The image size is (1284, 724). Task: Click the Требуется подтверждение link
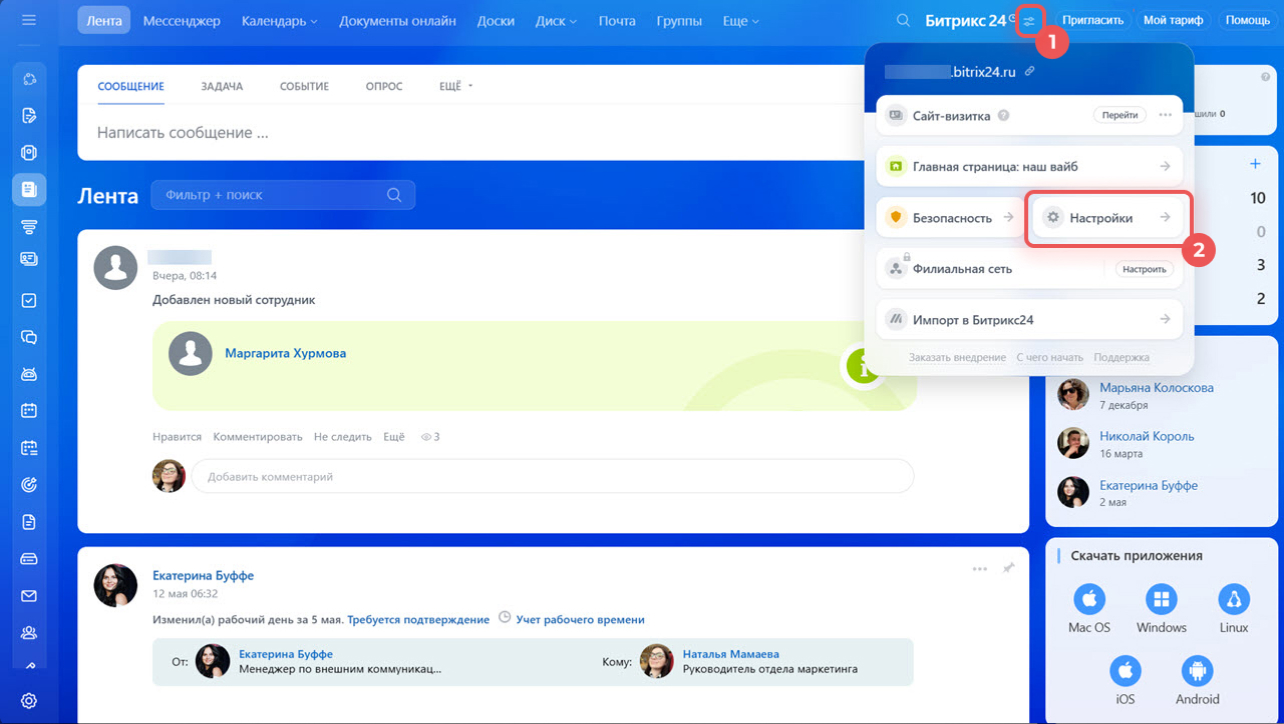click(x=418, y=620)
